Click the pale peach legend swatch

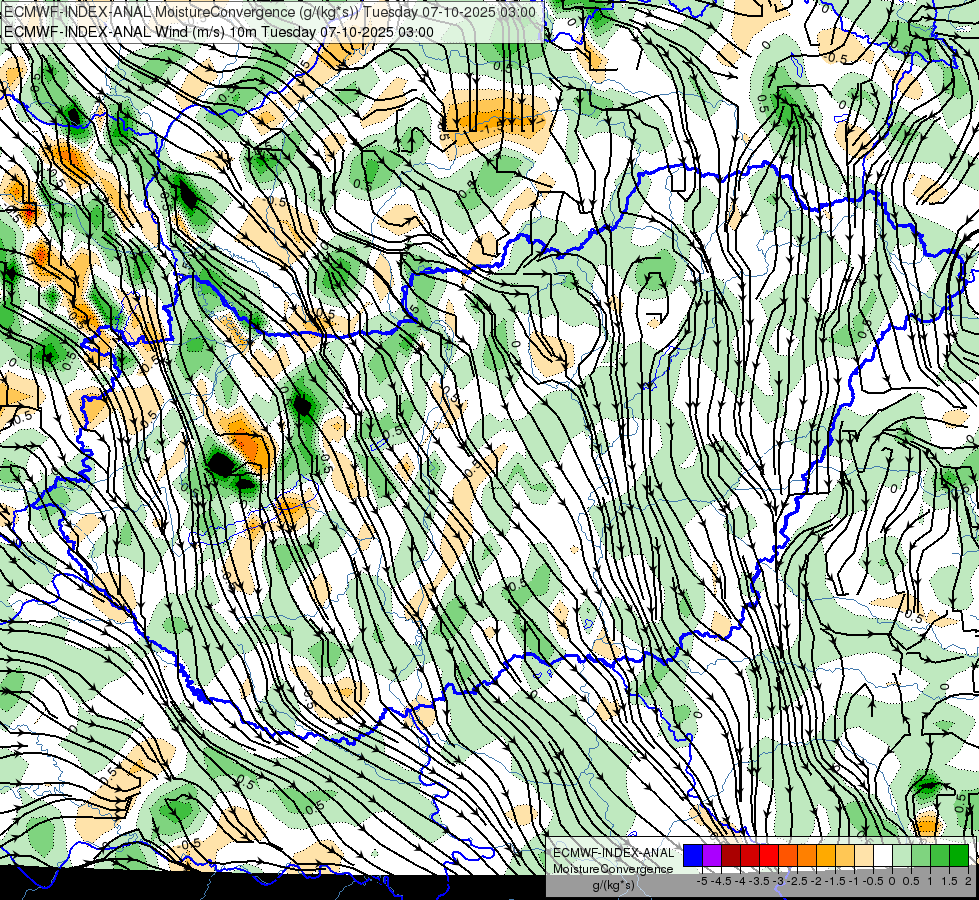pos(864,856)
